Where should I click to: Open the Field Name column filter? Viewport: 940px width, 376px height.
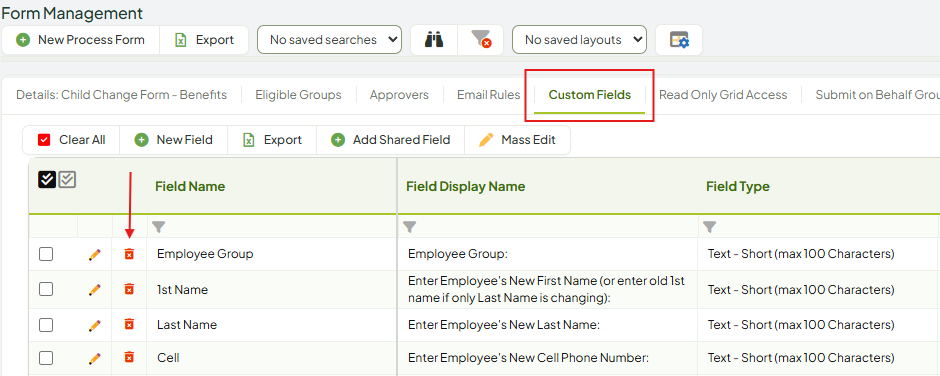tap(158, 227)
